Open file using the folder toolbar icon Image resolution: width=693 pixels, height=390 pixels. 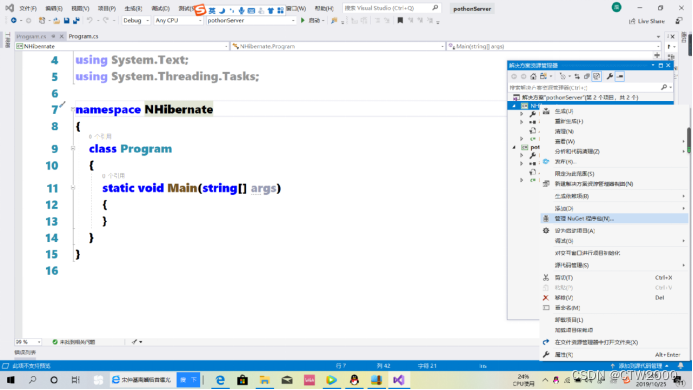[x=56, y=21]
